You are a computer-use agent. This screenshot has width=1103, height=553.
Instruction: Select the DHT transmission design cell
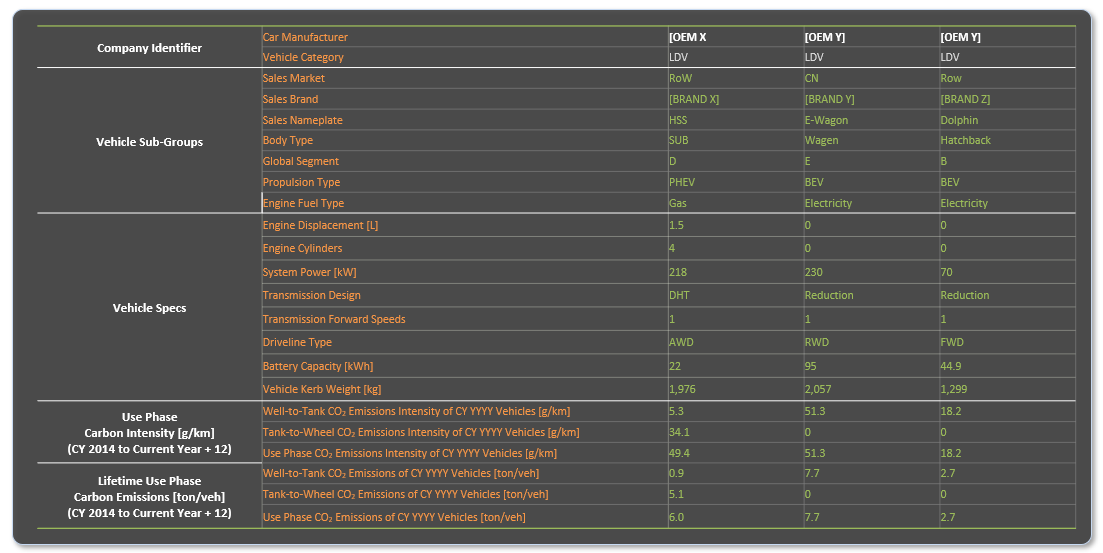pyautogui.click(x=679, y=295)
